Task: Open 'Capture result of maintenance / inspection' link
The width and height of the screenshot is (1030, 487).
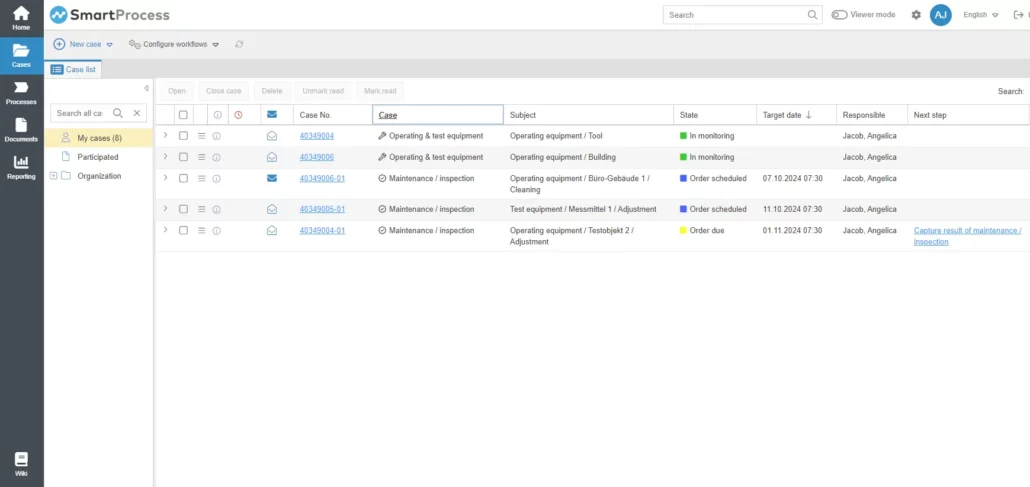Action: tap(967, 236)
